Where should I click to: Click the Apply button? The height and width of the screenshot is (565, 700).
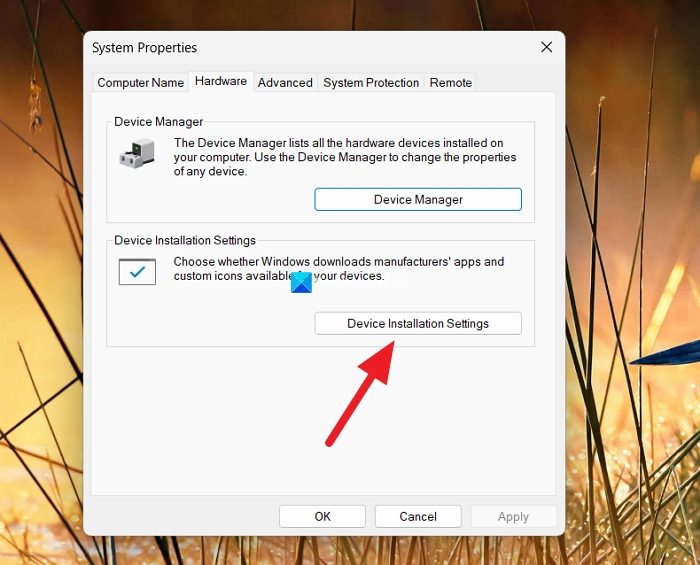[x=513, y=516]
